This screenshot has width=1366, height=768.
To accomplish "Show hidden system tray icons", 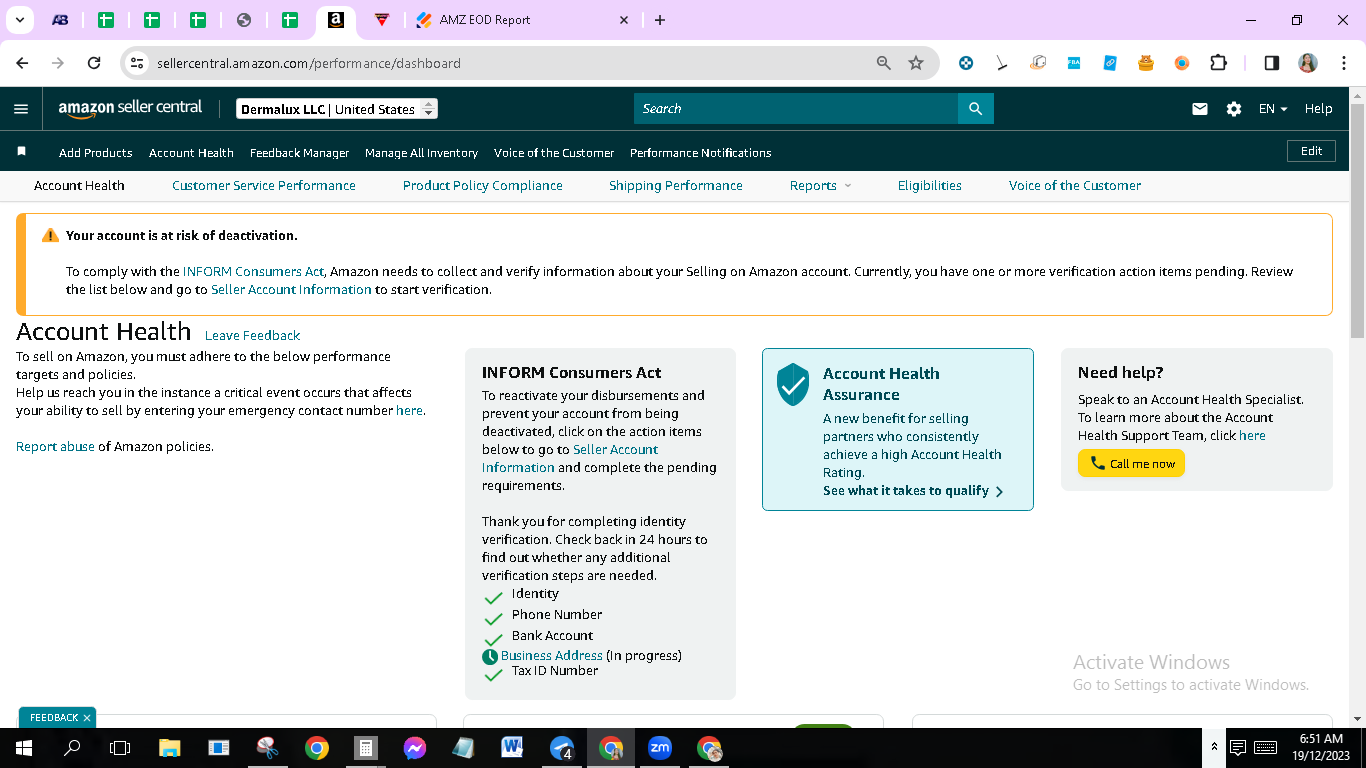I will (x=1214, y=748).
